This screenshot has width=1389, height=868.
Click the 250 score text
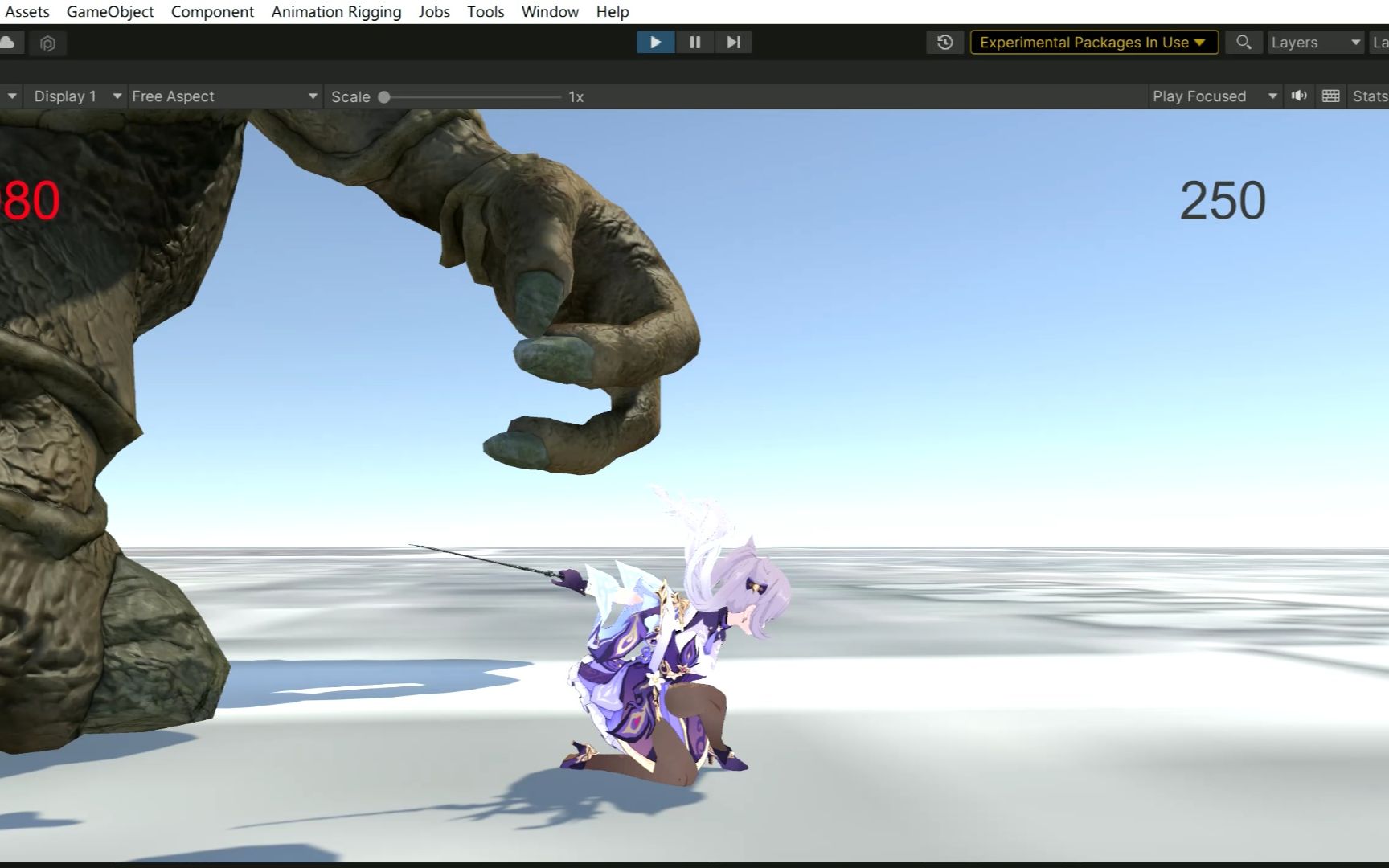click(x=1223, y=201)
